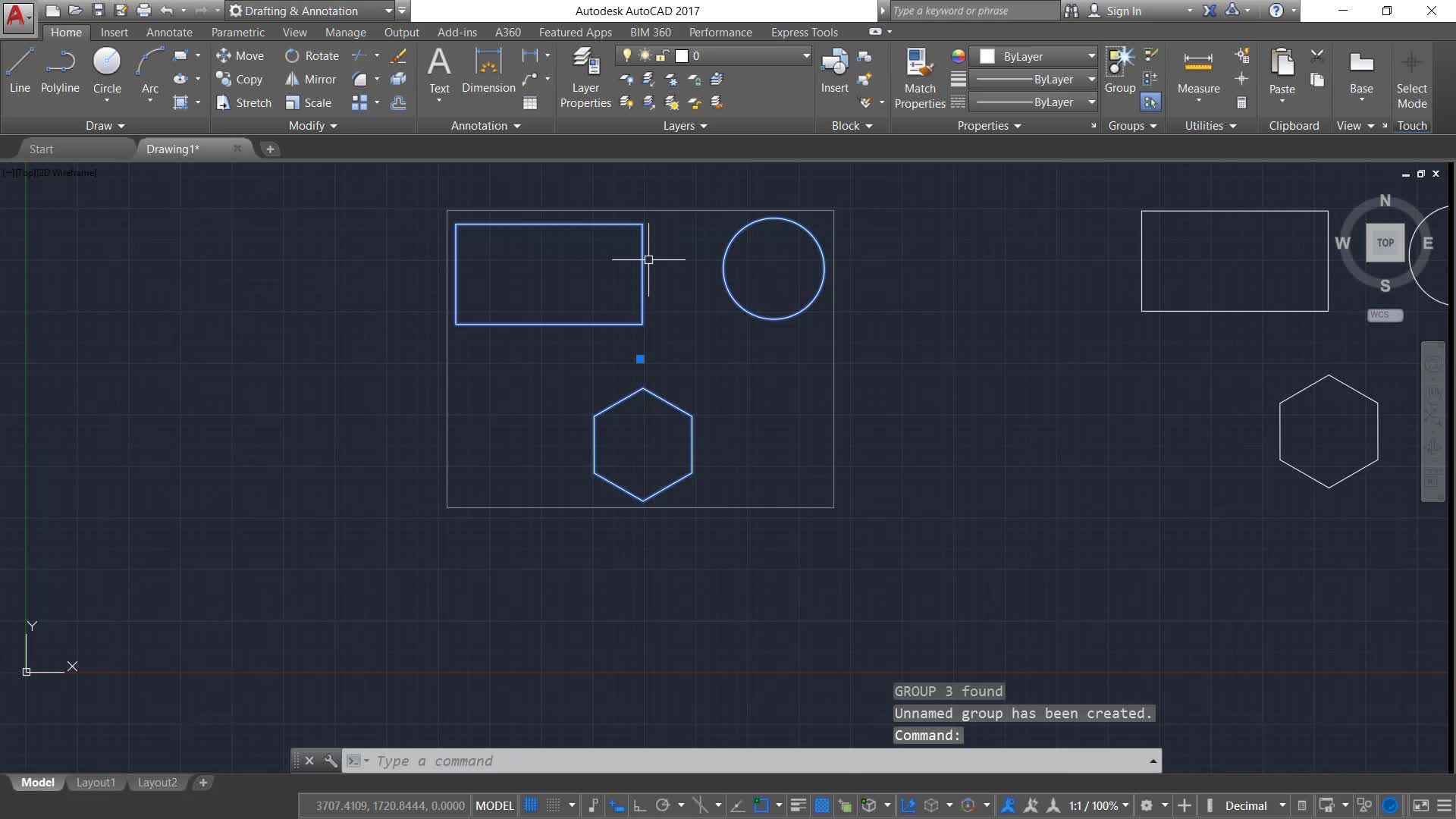Open the layer 0 dropdown list
The width and height of the screenshot is (1456, 819).
coord(806,56)
